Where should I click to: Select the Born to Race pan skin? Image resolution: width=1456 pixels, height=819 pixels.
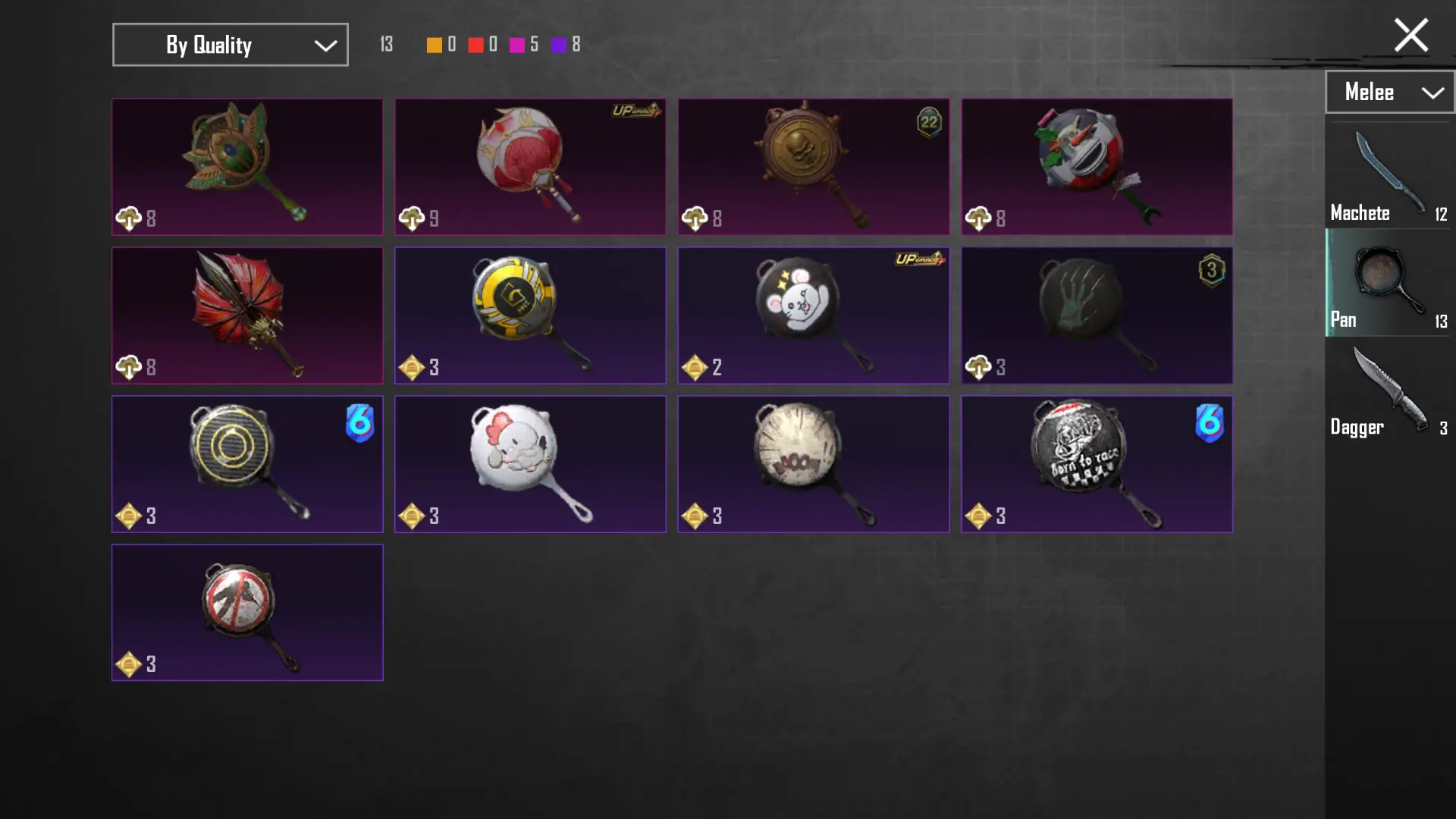(x=1097, y=463)
